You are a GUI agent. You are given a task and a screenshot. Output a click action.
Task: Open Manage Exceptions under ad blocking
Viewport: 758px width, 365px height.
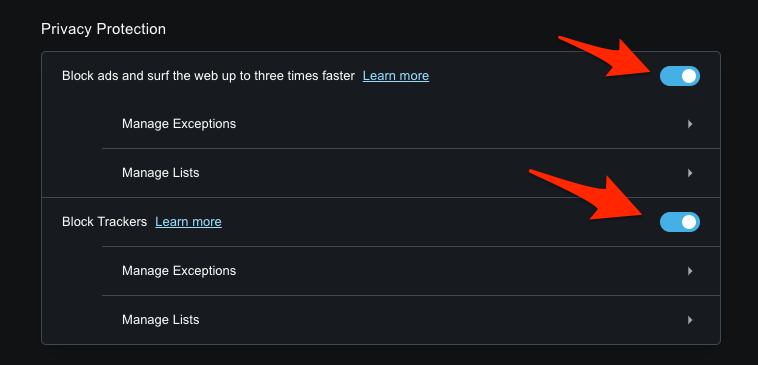(x=411, y=124)
